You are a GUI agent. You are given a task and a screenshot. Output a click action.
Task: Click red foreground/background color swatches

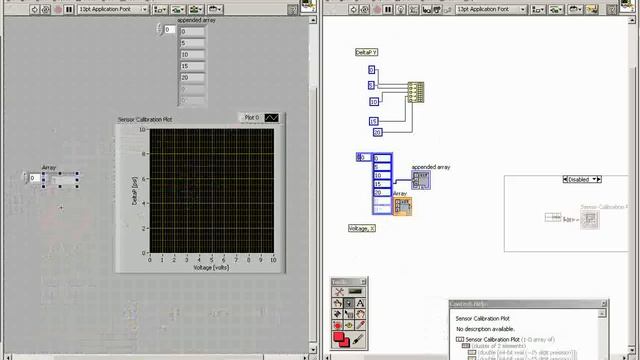(341, 339)
